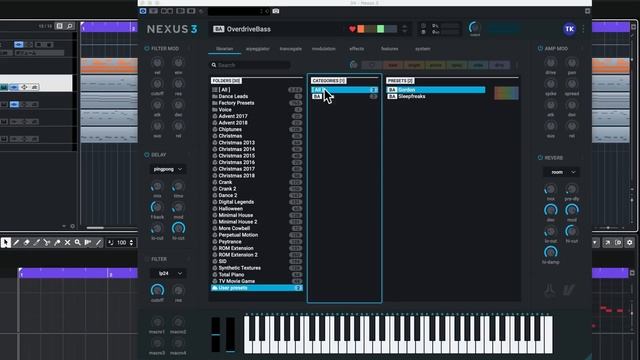Open the delay type pingpong dropdown
This screenshot has width=640, height=360.
click(168, 169)
